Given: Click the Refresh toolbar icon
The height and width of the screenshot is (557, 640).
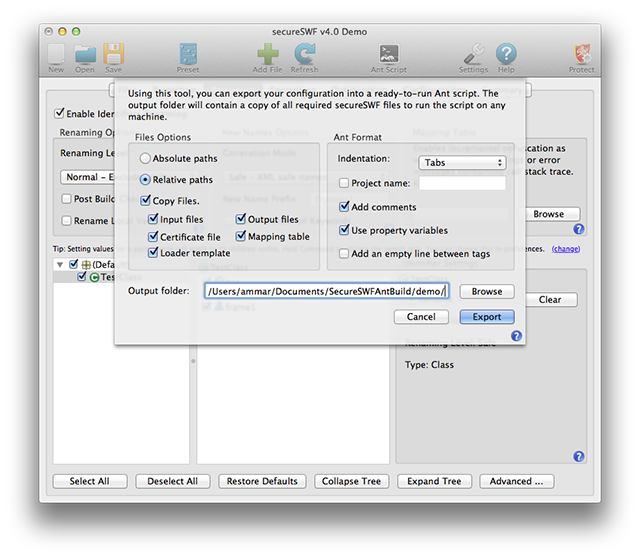Looking at the screenshot, I should click(x=304, y=55).
